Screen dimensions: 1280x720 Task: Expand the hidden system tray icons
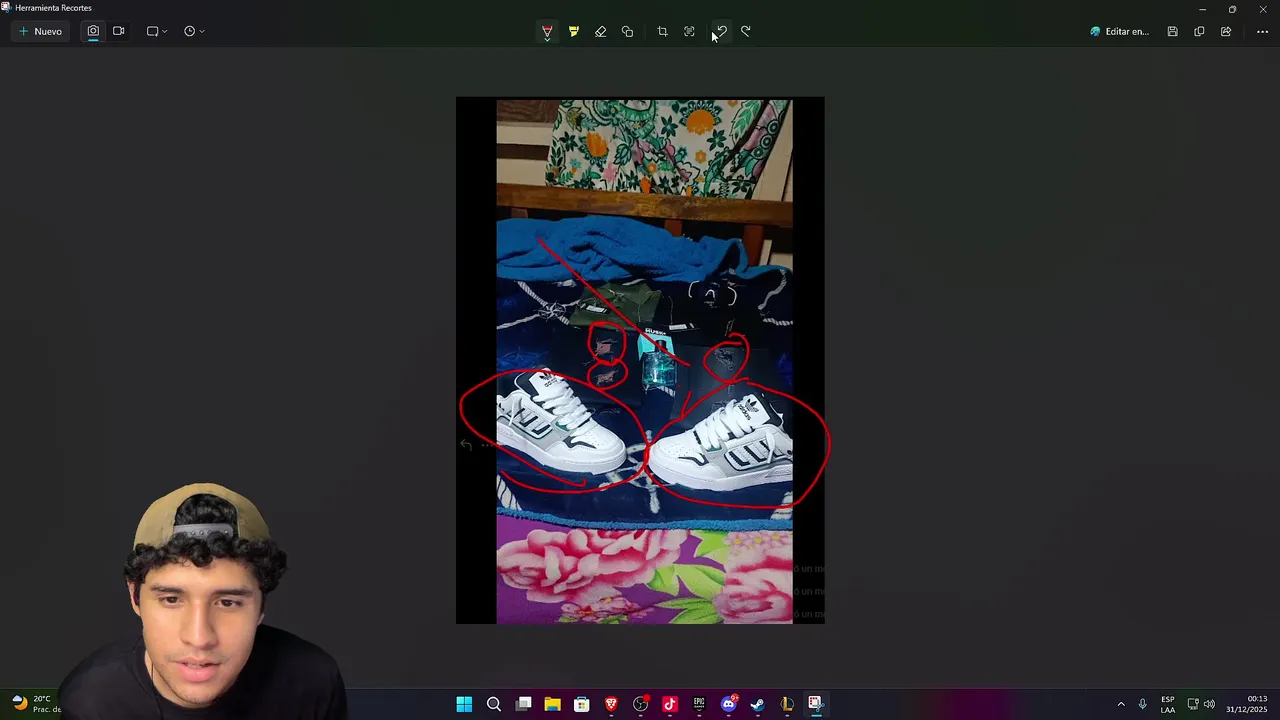(x=1121, y=704)
